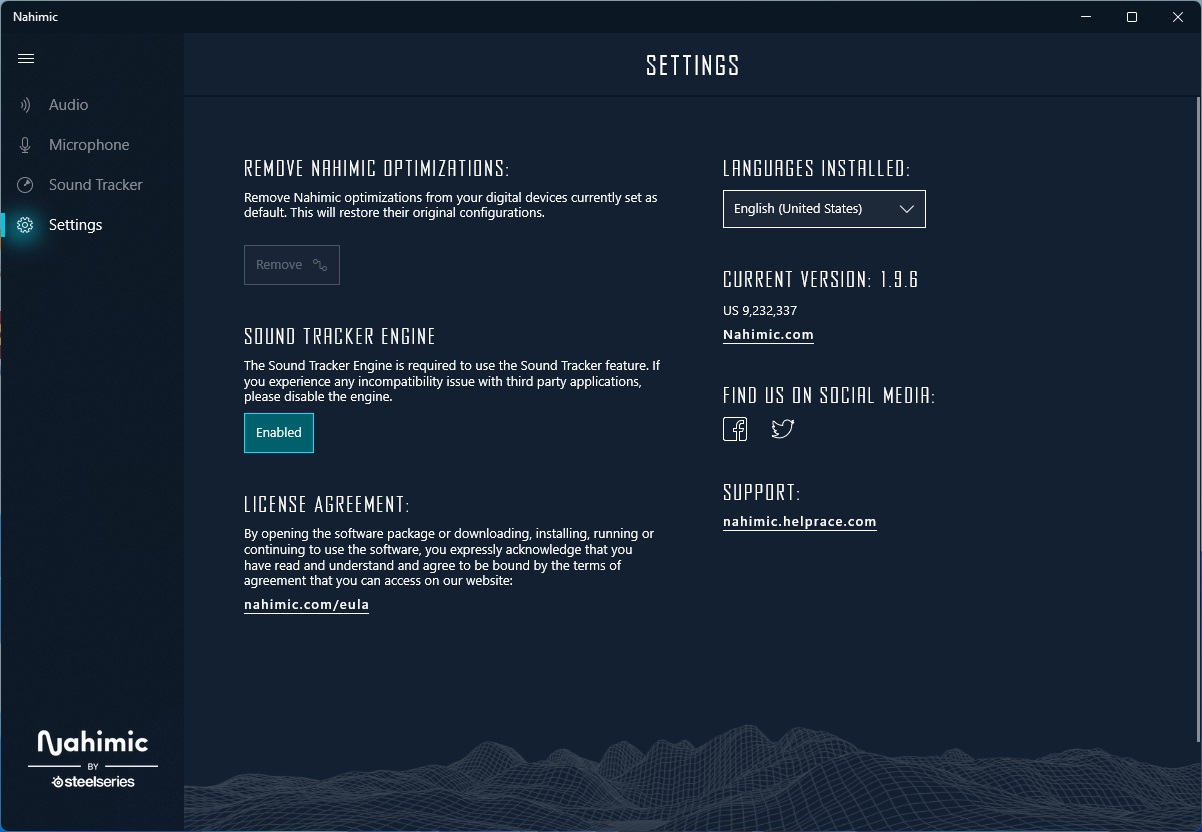The height and width of the screenshot is (832, 1202).
Task: Open the Sound Tracker section
Action: coord(92,185)
